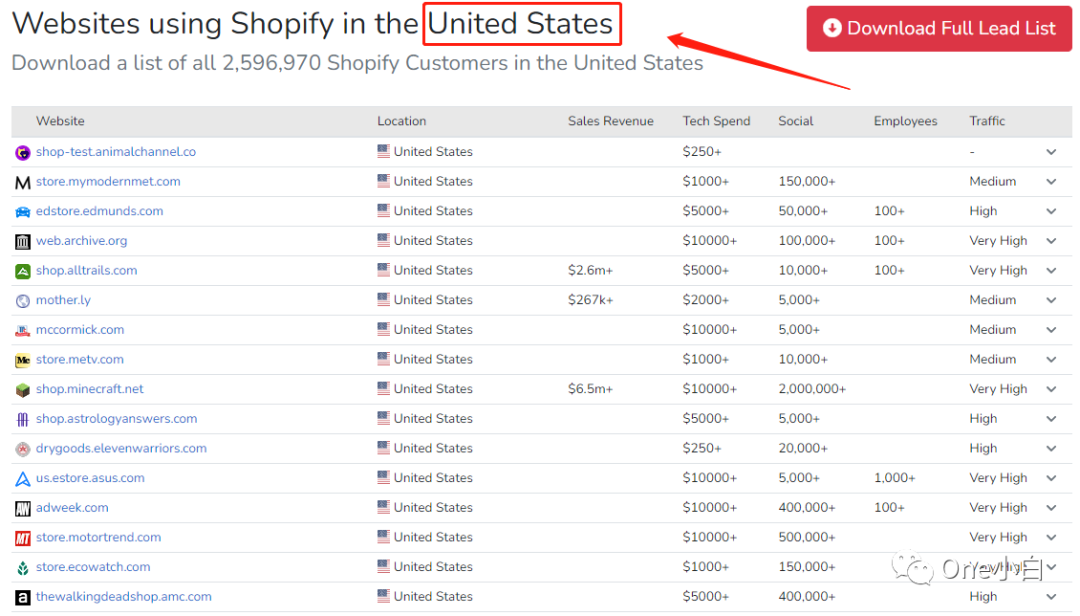Click the edstore.edmunds.com car favicon
Screen dimensions: 1080x616
(23, 212)
